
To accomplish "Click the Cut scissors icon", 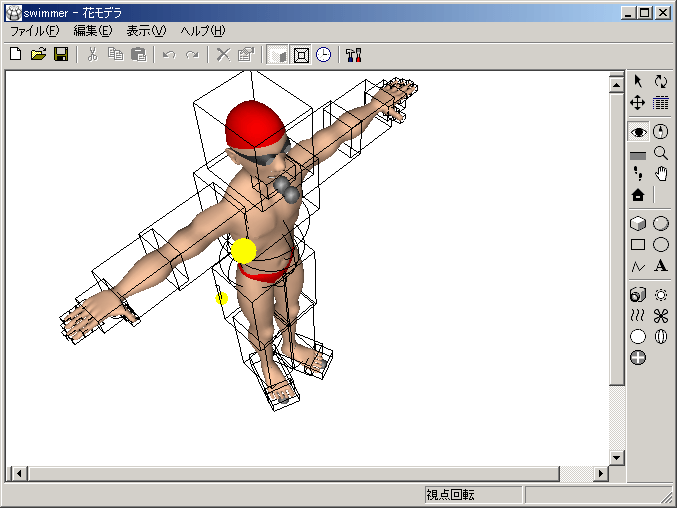I will pos(92,55).
